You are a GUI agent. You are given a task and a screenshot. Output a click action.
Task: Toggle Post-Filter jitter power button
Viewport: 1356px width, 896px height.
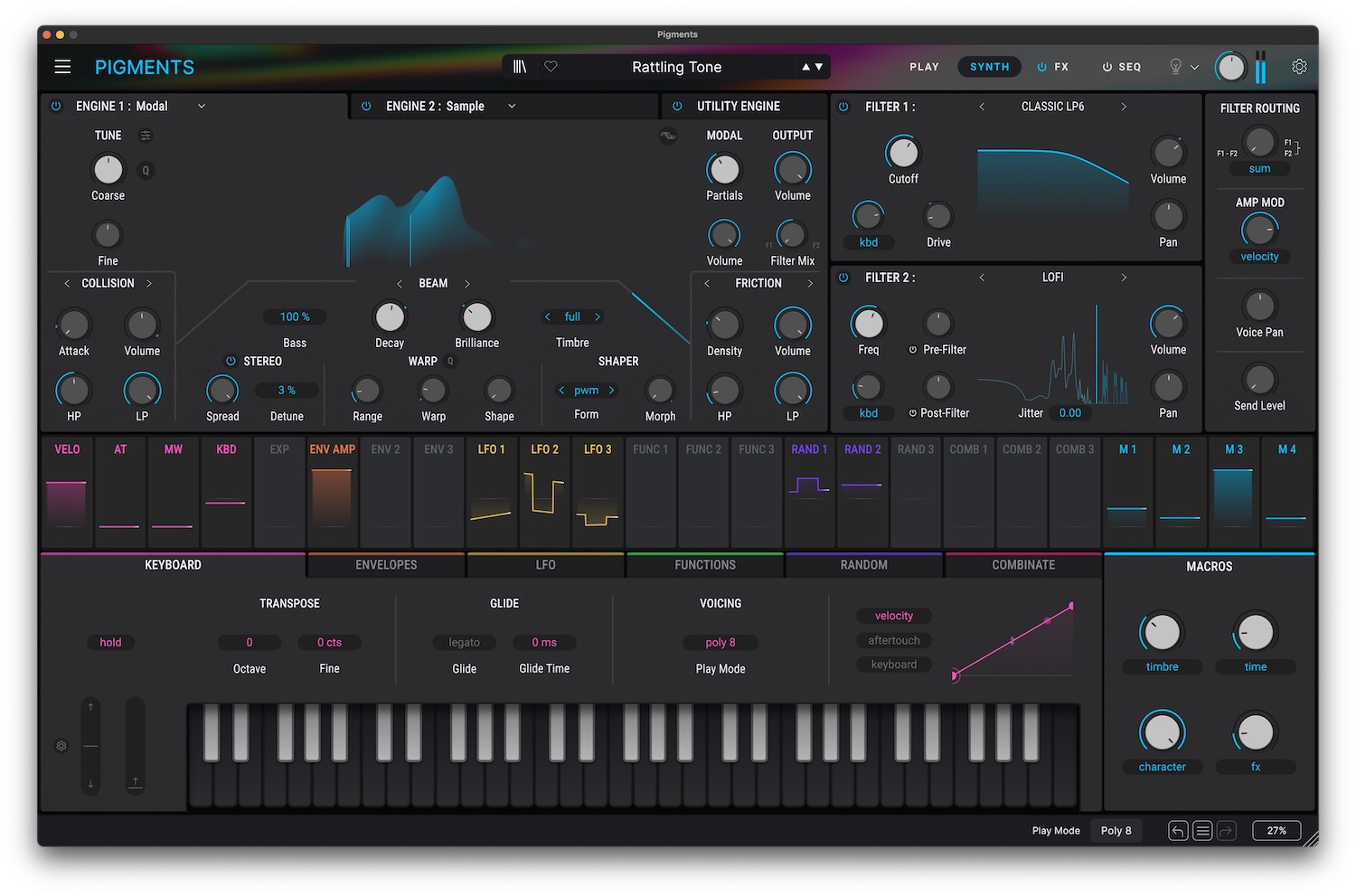[913, 413]
